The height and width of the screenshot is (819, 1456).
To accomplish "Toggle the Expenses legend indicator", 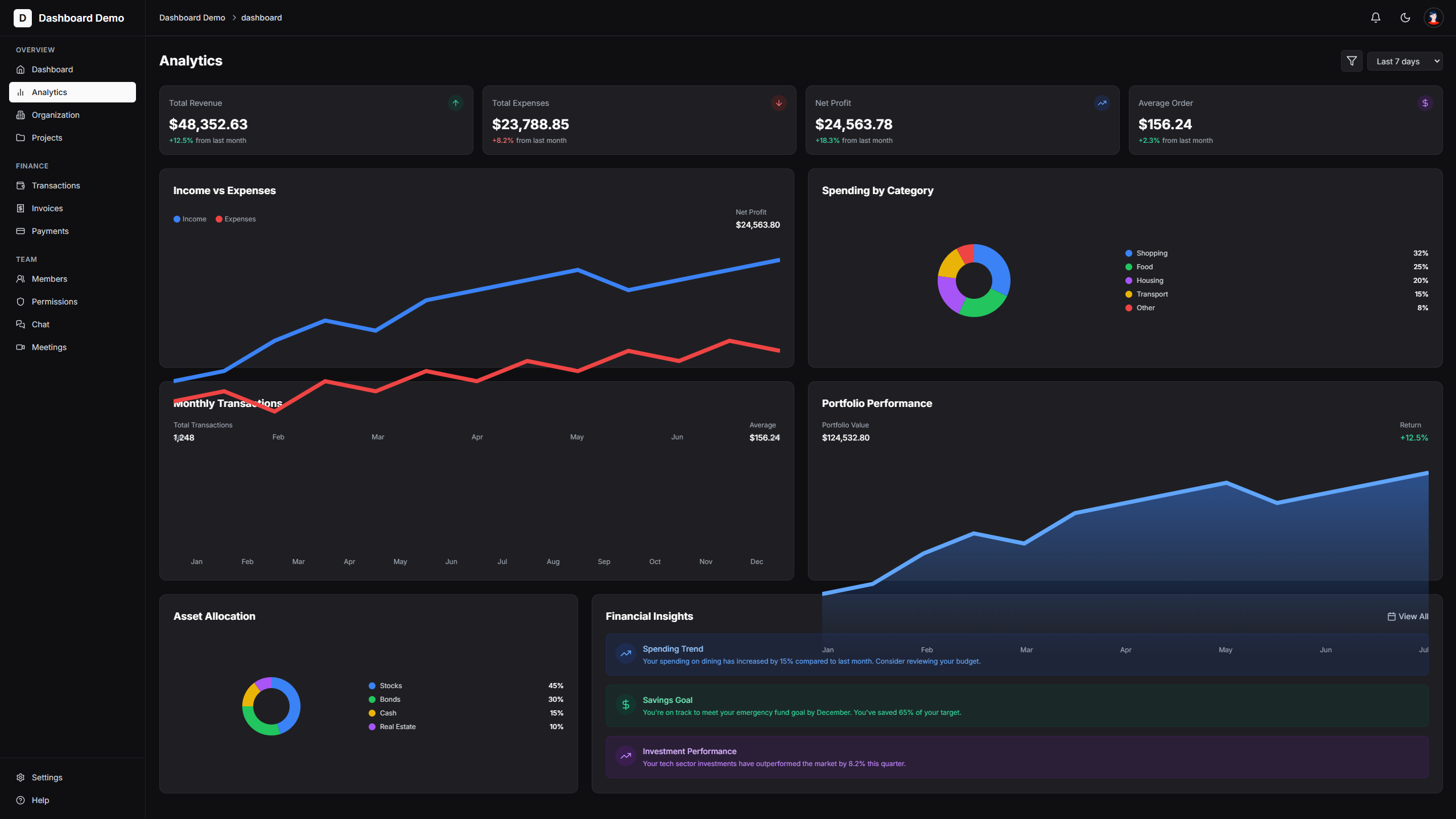I will click(219, 219).
